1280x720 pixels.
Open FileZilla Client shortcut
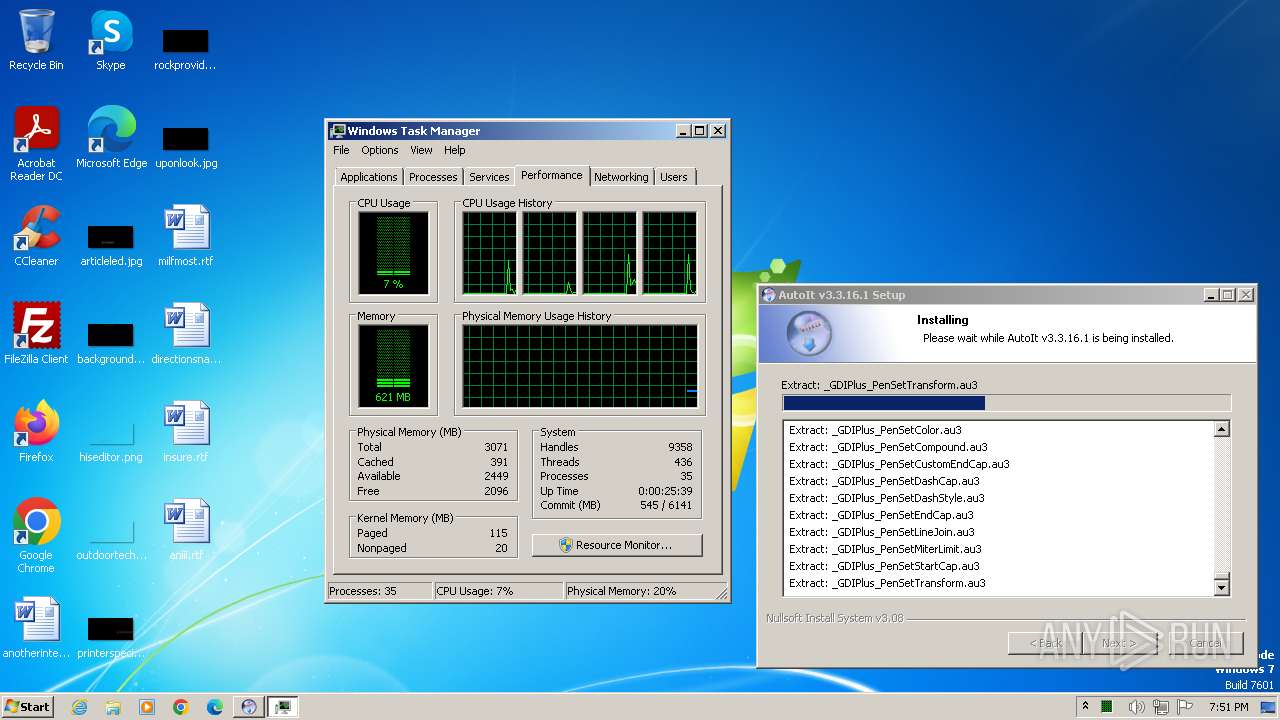36,334
